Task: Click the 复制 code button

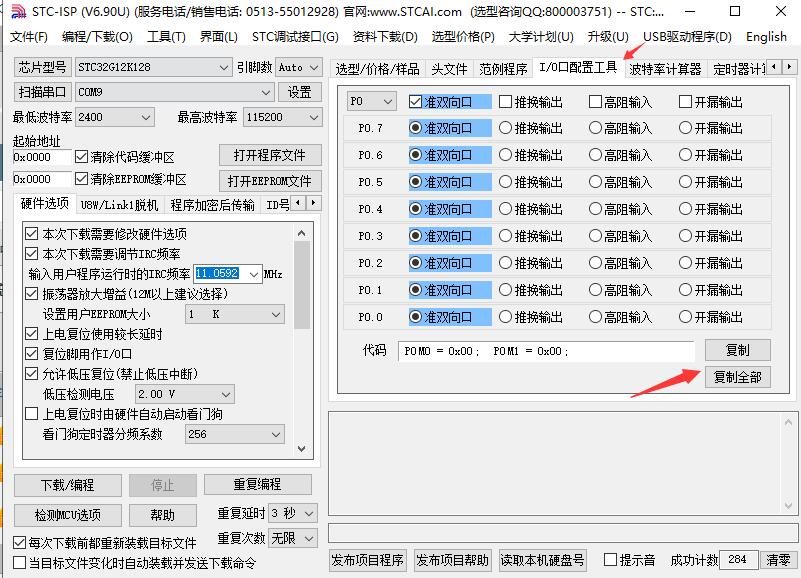Action: coord(738,351)
